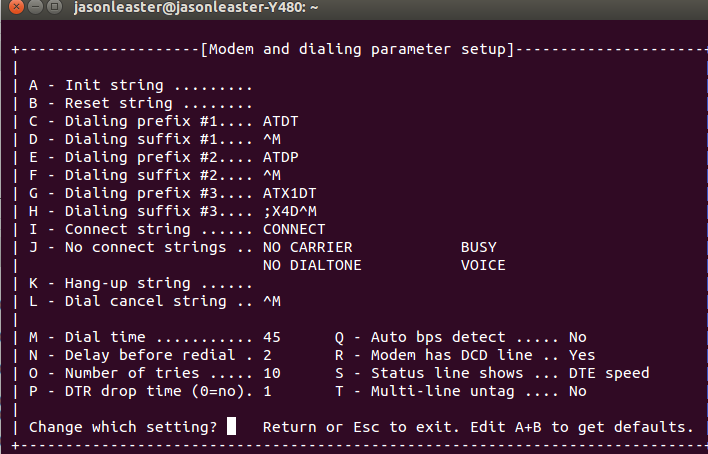
Task: Click the 'Change which setting?' input cursor
Action: pos(231,427)
